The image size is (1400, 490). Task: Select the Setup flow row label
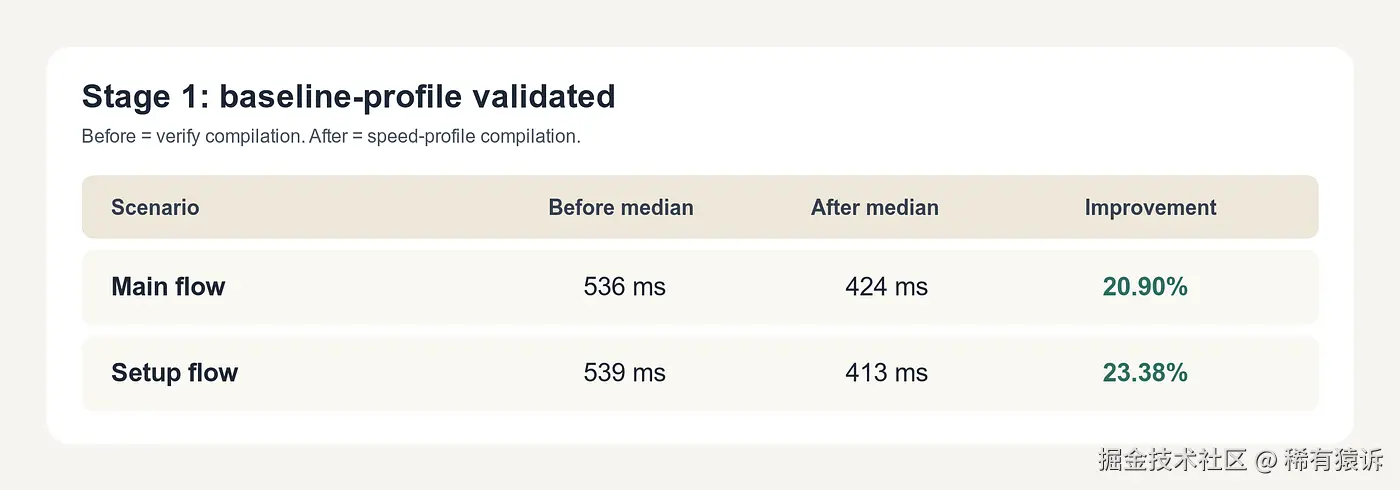point(175,373)
